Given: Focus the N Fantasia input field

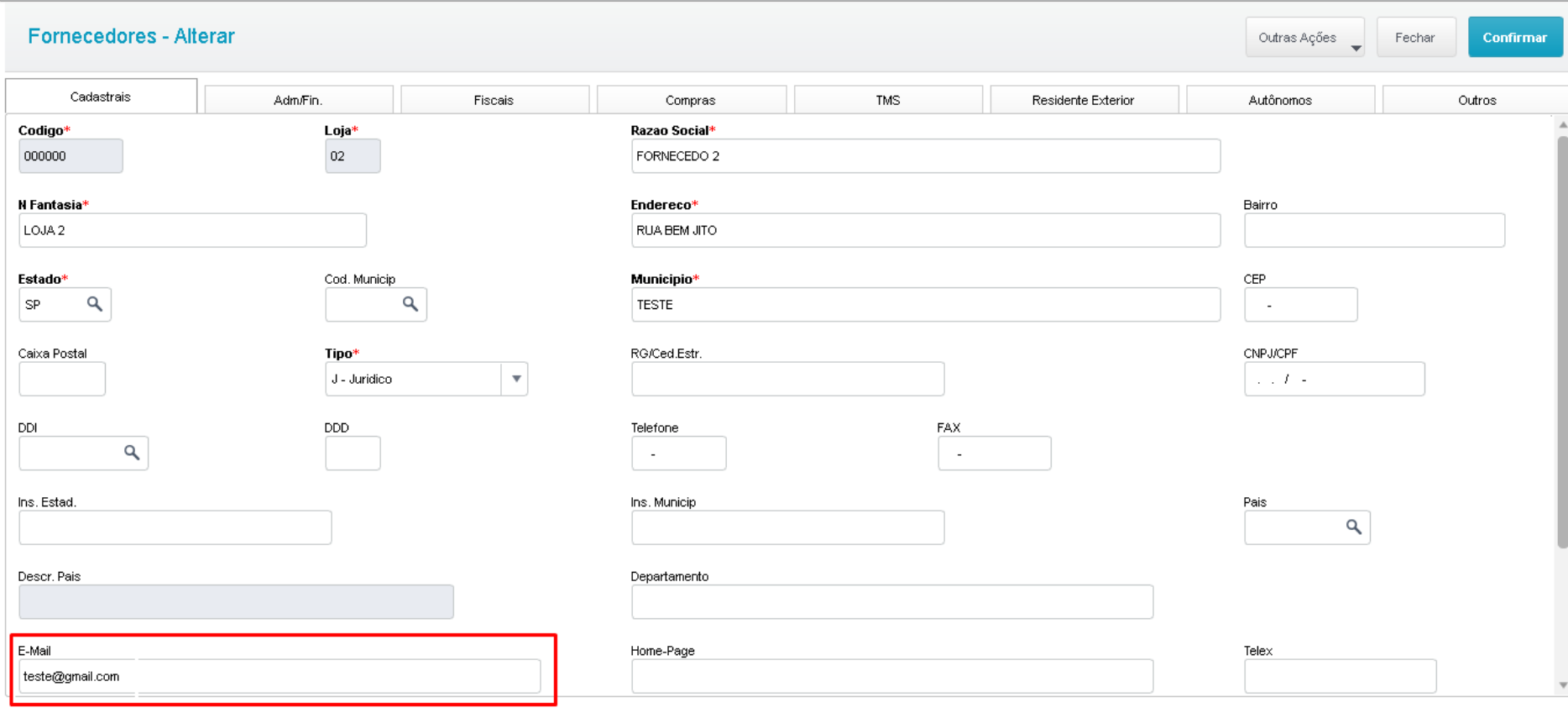Looking at the screenshot, I should [192, 230].
